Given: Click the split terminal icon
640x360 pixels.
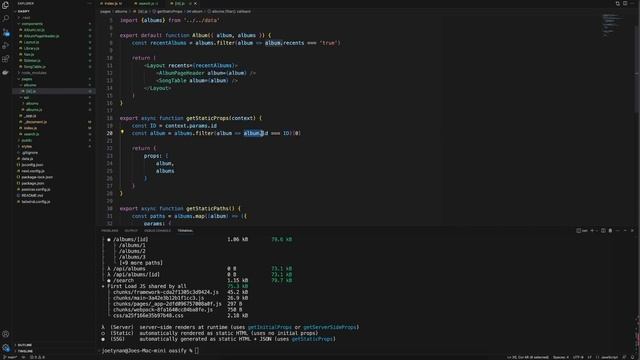Looking at the screenshot, I should (x=603, y=231).
